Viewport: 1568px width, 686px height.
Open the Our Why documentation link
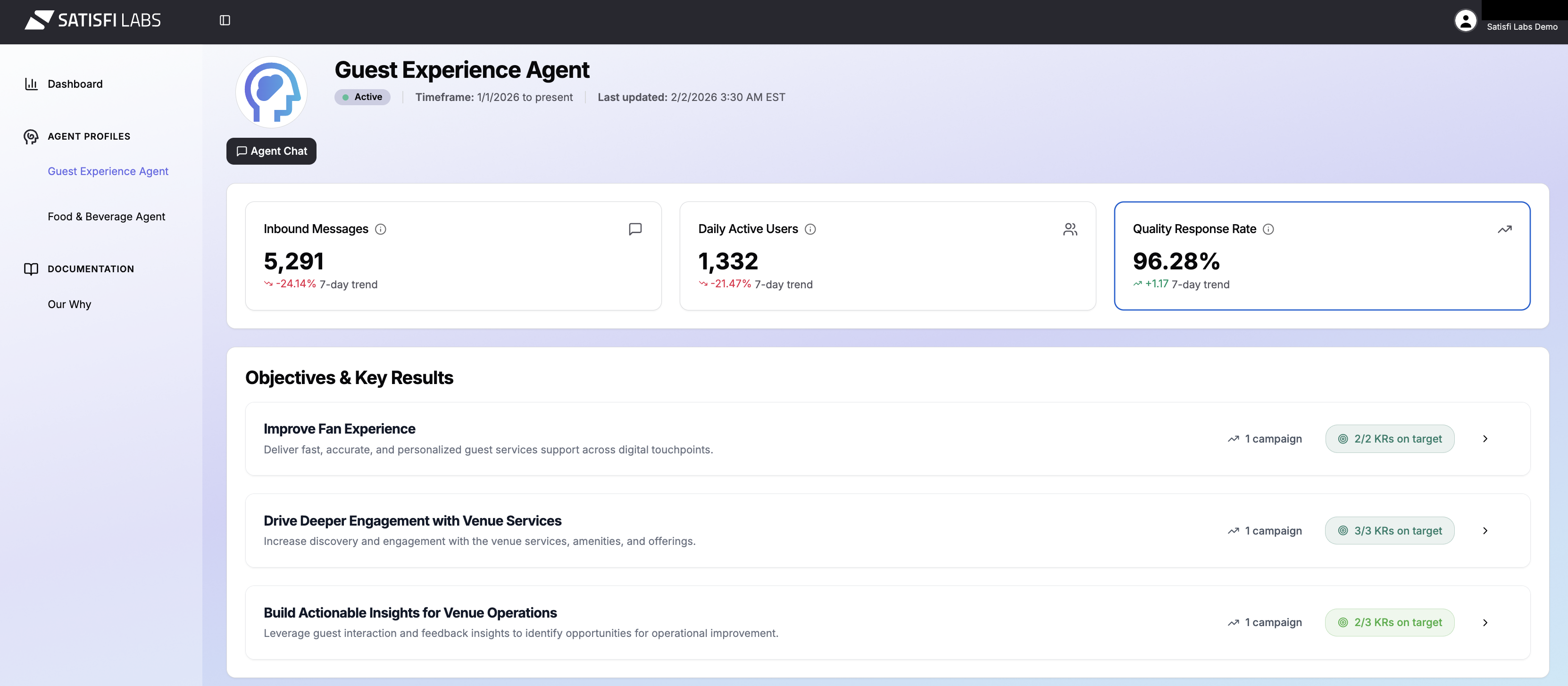[x=69, y=304]
